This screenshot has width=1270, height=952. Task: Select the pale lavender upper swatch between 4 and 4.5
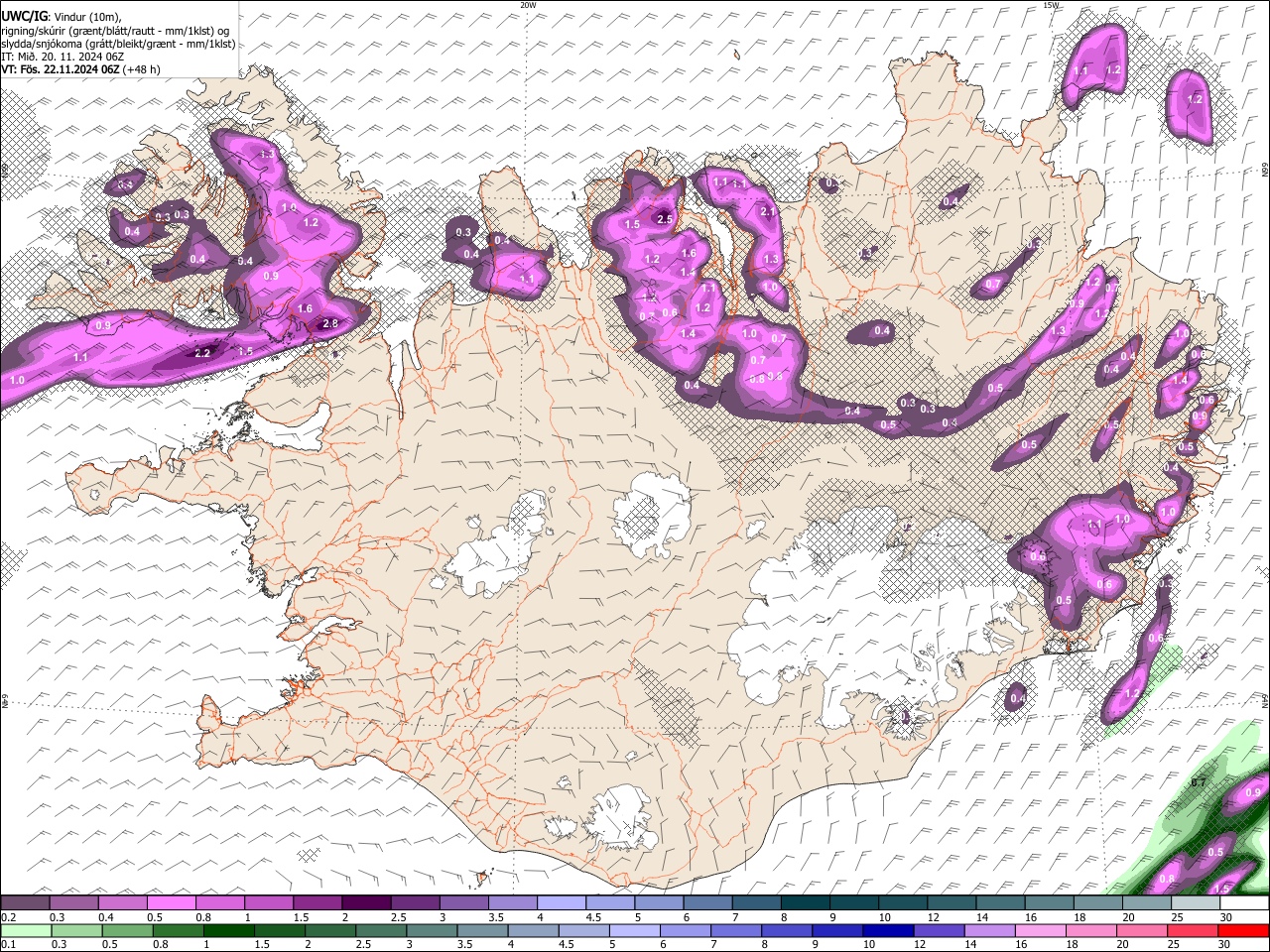click(x=562, y=902)
